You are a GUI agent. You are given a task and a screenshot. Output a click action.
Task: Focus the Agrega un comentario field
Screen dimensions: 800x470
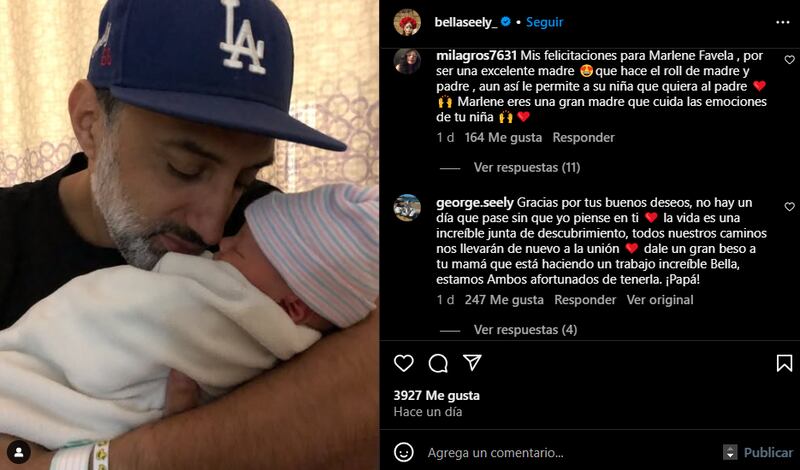click(569, 453)
